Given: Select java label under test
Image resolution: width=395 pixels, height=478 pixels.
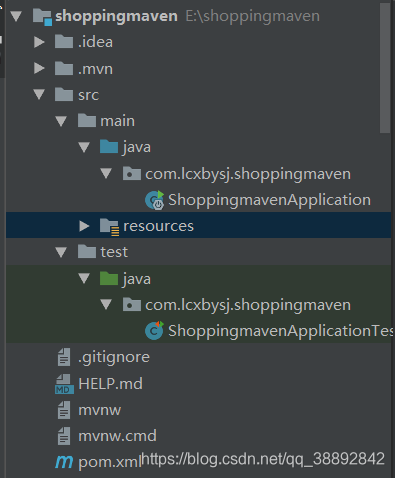Looking at the screenshot, I should pos(137,279).
